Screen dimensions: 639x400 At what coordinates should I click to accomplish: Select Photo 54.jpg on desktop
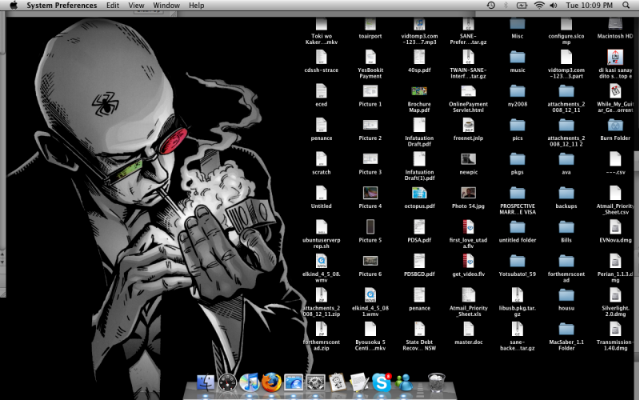[x=468, y=193]
